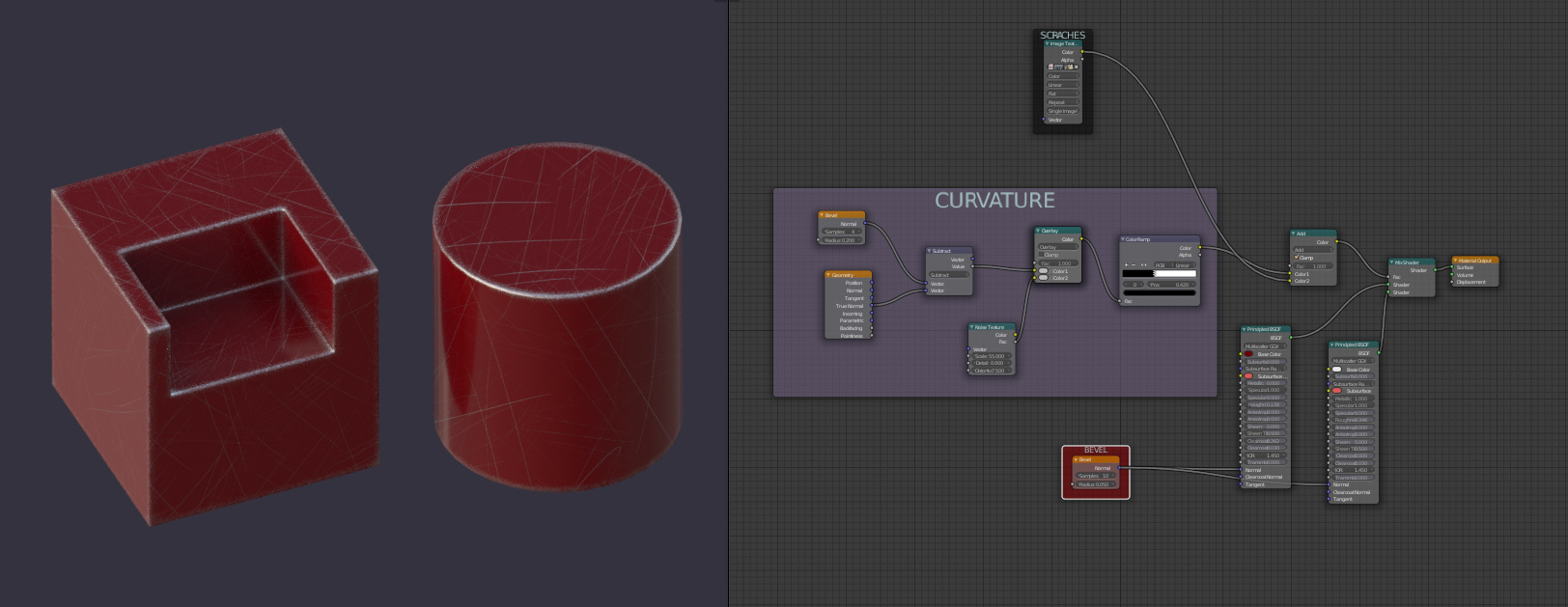
Task: Click the Radius 0.200 field in Bevel node
Action: click(842, 240)
